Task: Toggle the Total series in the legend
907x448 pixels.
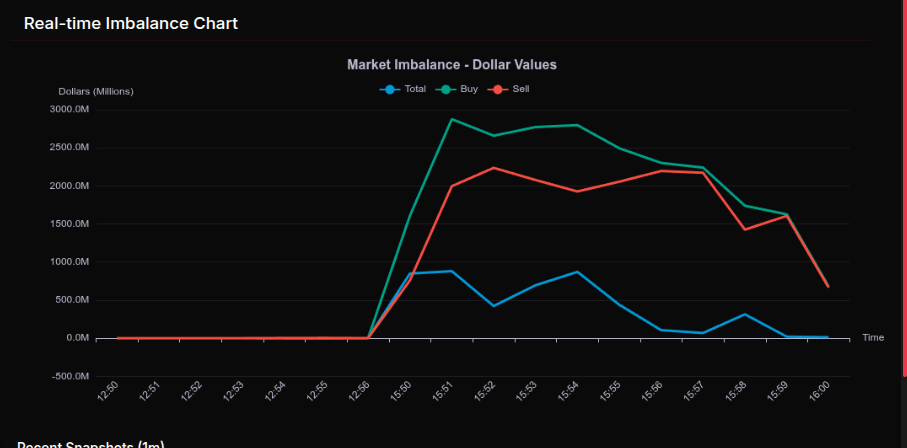Action: pos(415,89)
